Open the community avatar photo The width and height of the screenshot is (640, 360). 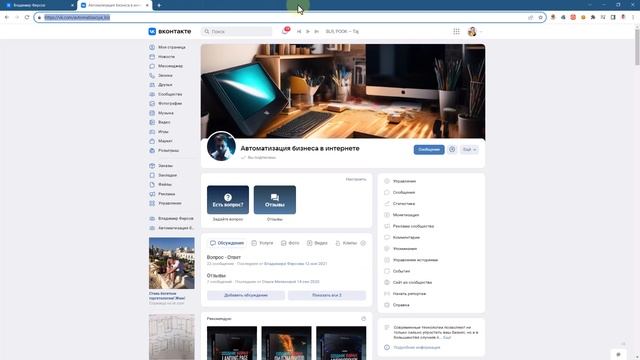221,146
